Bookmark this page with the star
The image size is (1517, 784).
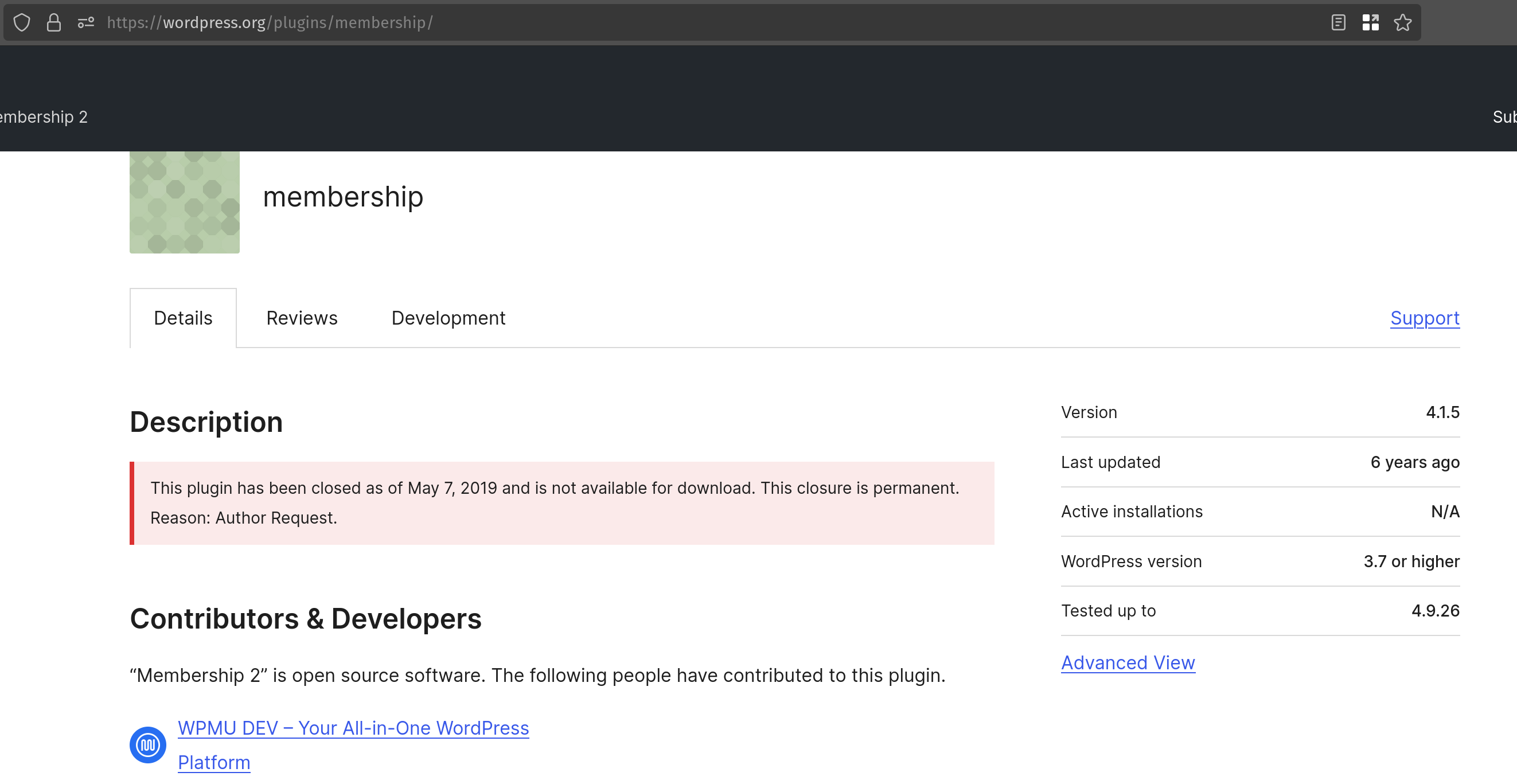(x=1403, y=22)
